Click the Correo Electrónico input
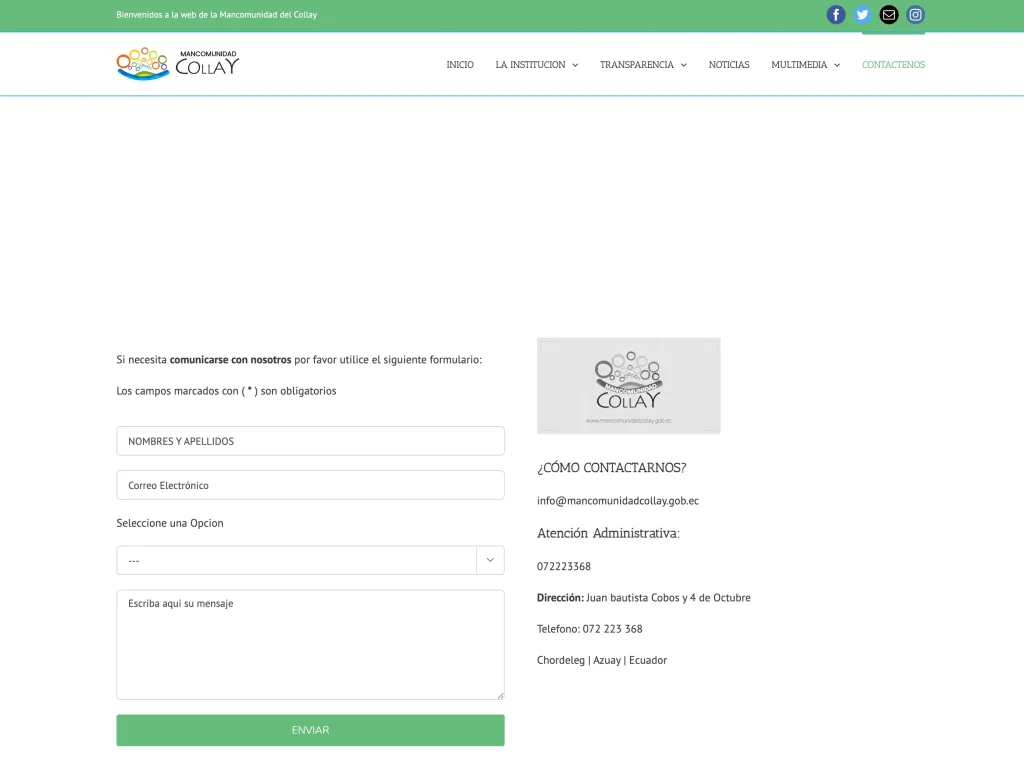This screenshot has height=759, width=1024. 310,485
